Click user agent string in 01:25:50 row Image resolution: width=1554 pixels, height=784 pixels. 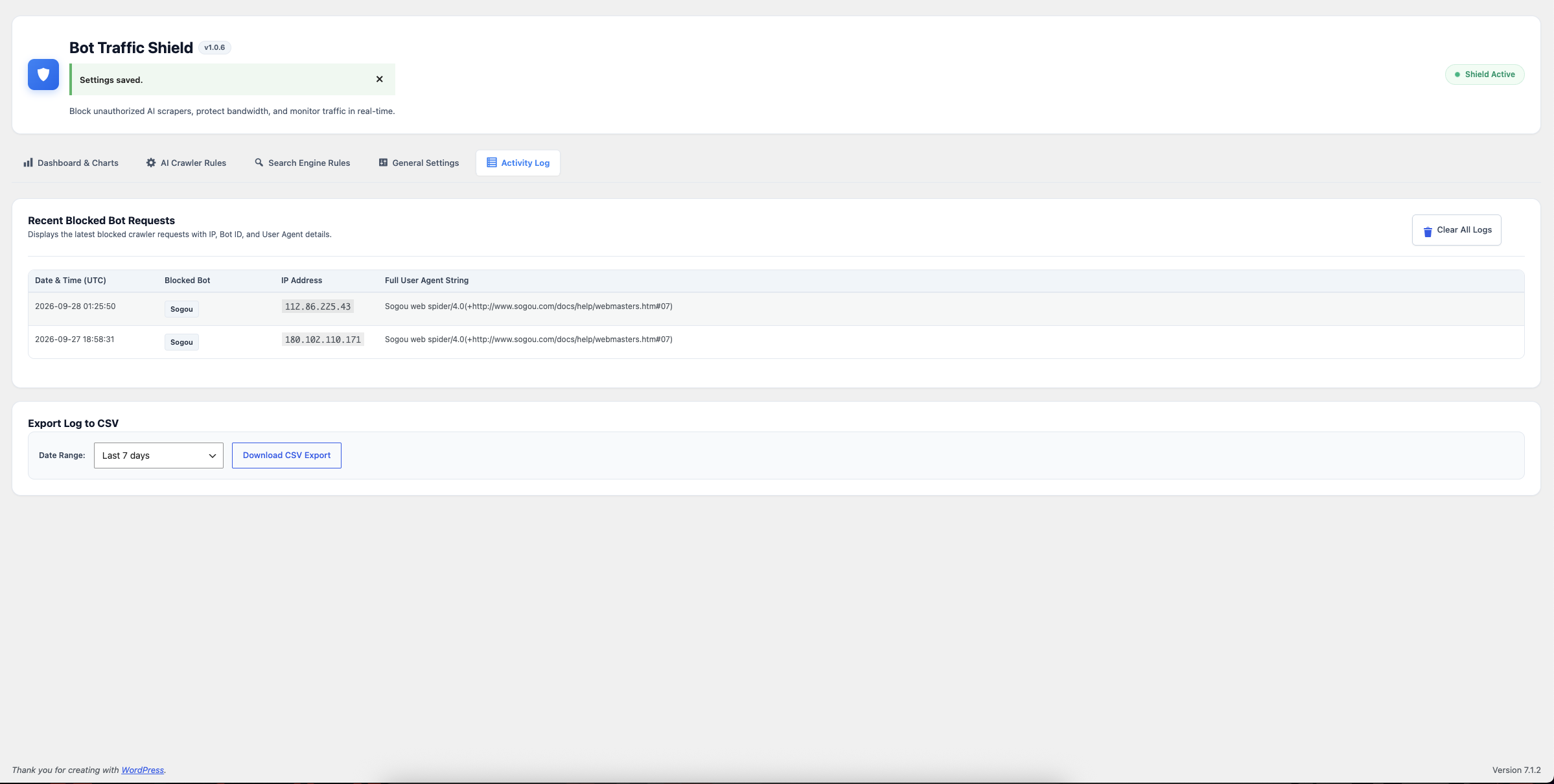[x=529, y=306]
